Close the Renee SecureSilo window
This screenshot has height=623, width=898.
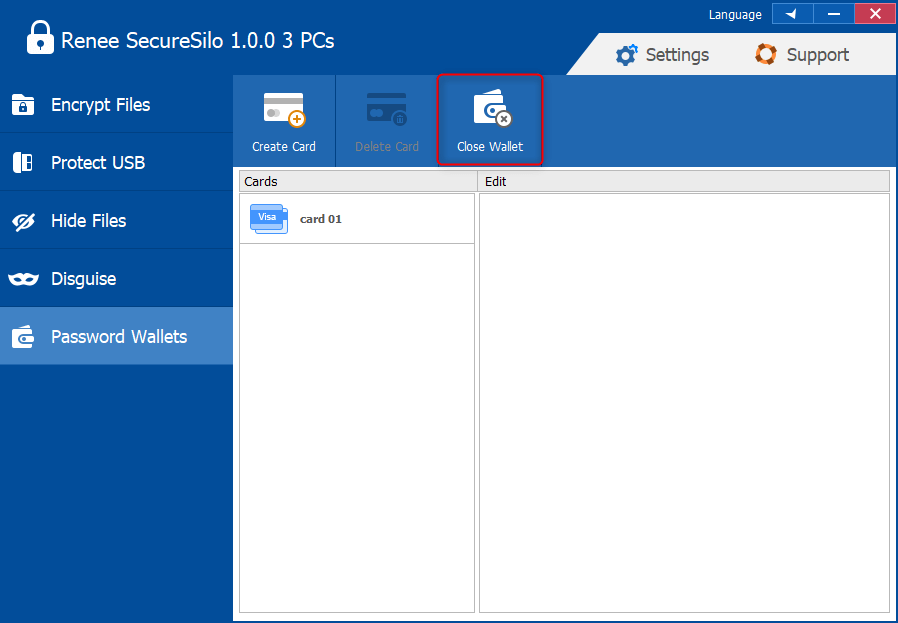(875, 14)
